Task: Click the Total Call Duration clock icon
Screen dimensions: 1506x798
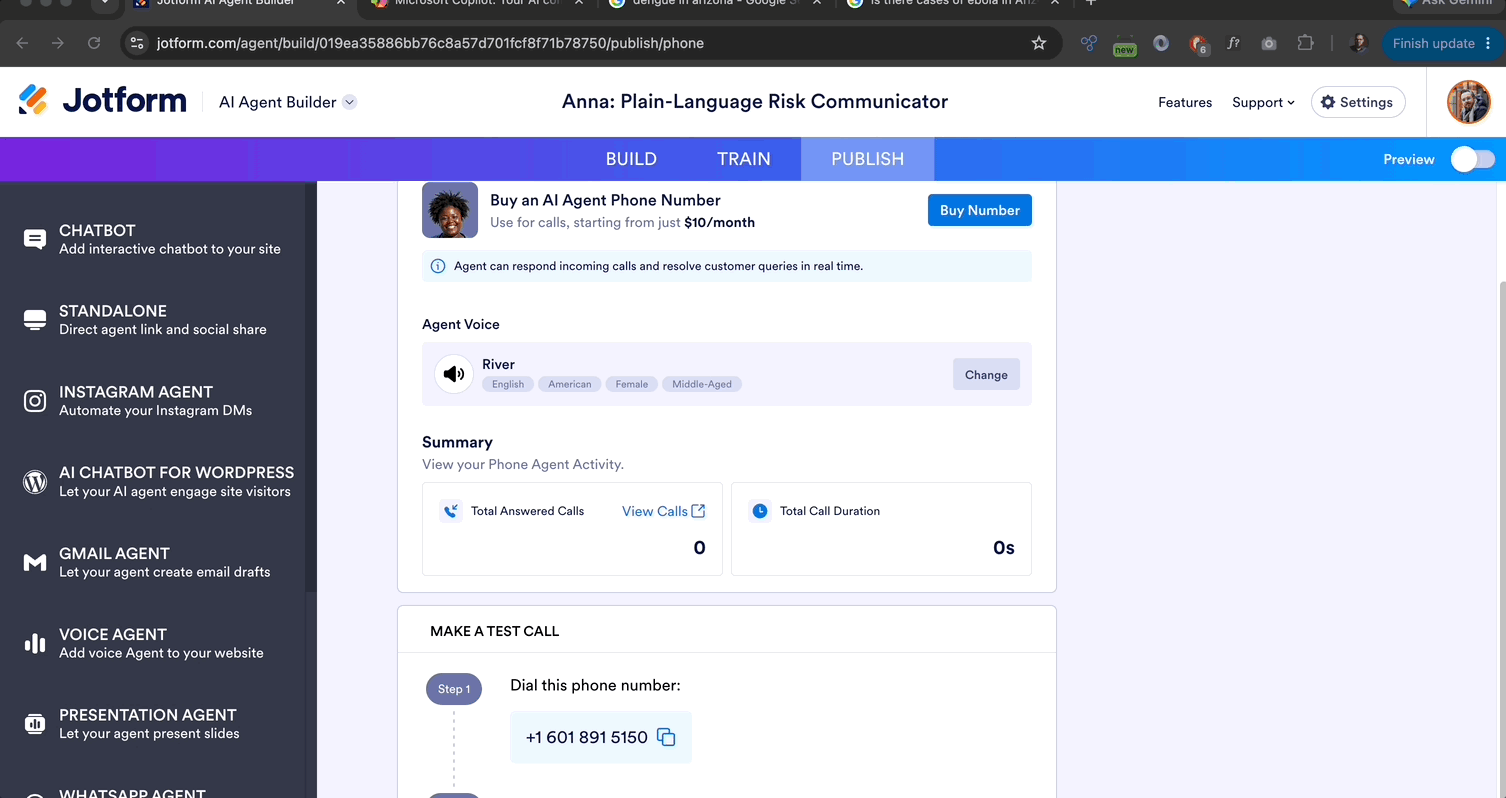Action: (x=760, y=511)
